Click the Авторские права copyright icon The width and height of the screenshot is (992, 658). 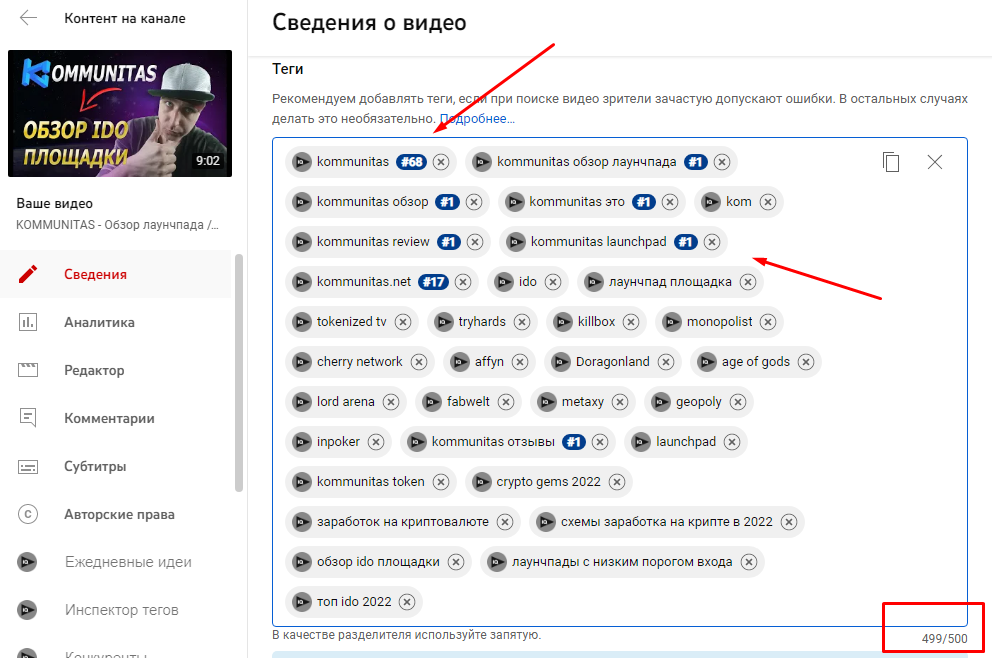28,514
